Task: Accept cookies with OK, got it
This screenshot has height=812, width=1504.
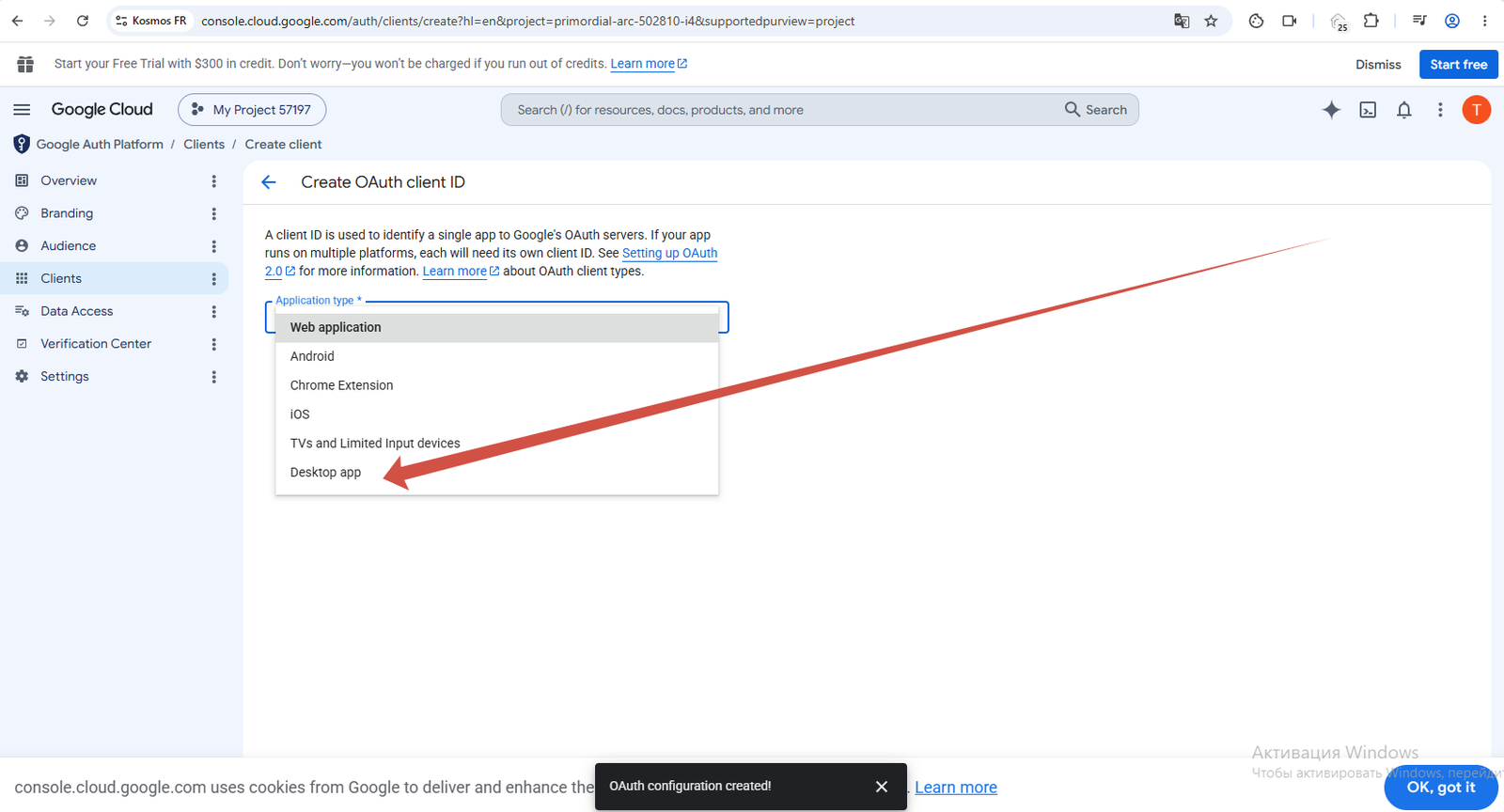Action: pos(1440,788)
